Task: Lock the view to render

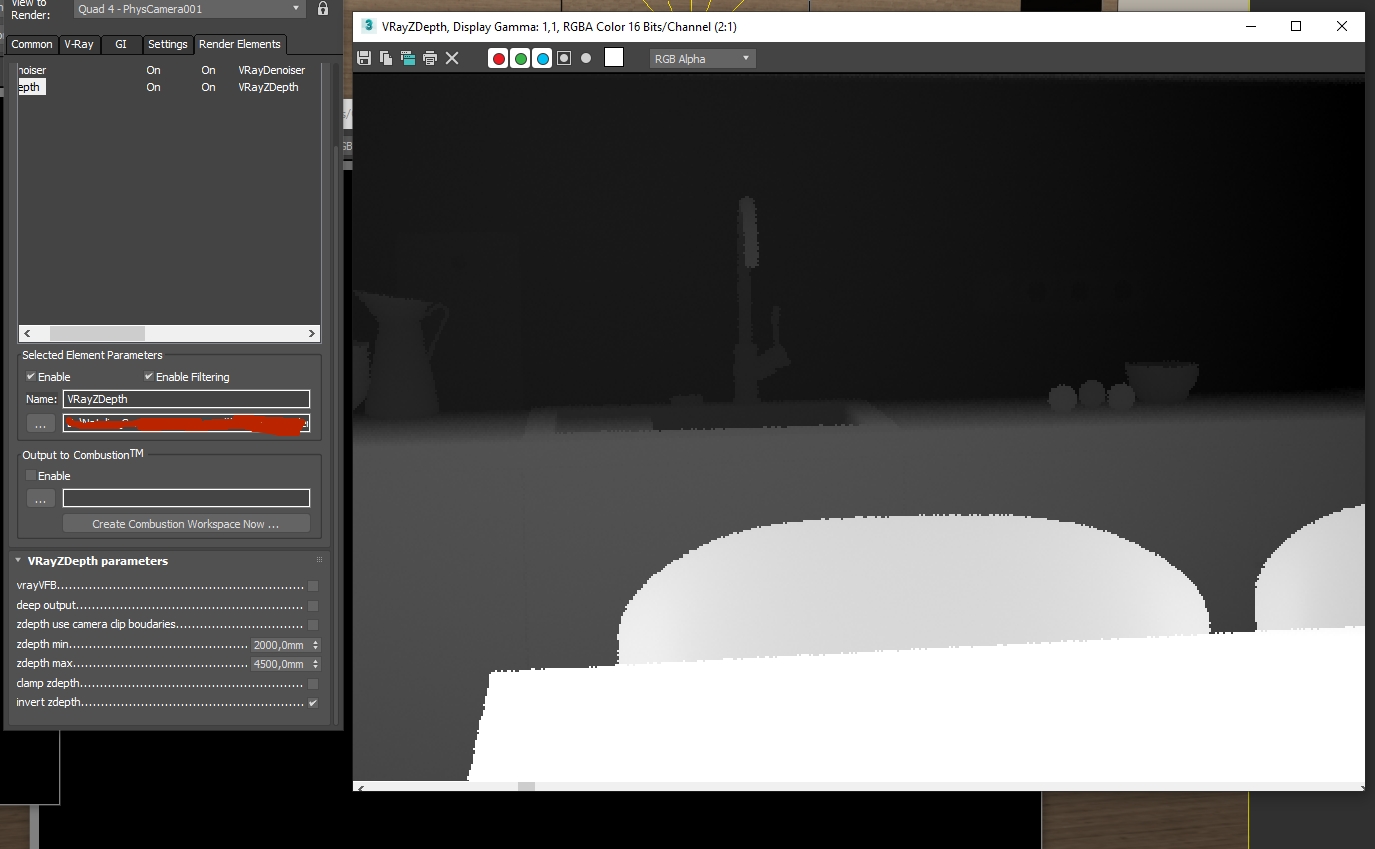Action: [323, 9]
